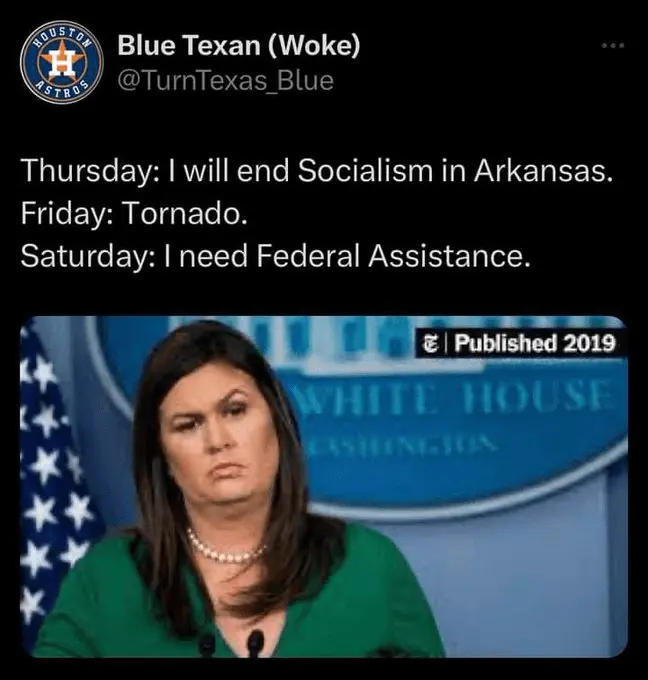The image size is (648, 680).
Task: Open the attached press briefing photo
Action: coord(324,487)
